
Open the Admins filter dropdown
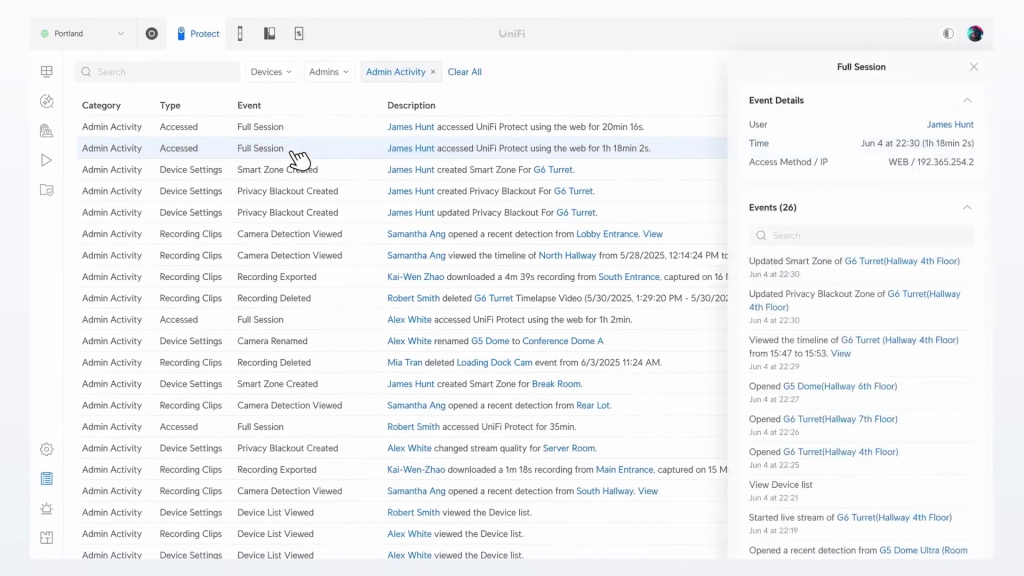[329, 72]
